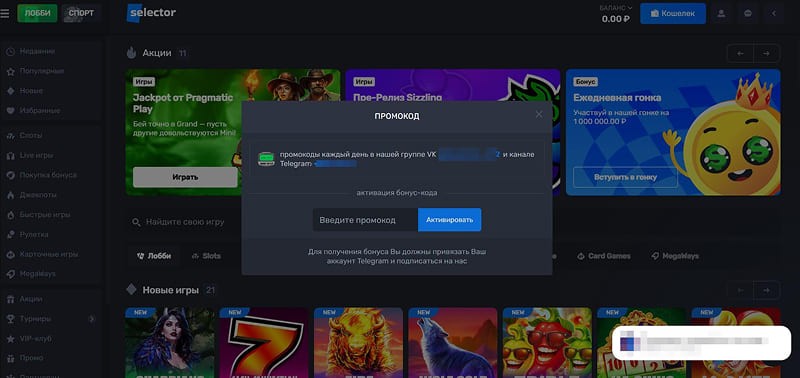Click the flame icon next to Быстрые игры
Image resolution: width=800 pixels, height=378 pixels.
click(x=10, y=215)
